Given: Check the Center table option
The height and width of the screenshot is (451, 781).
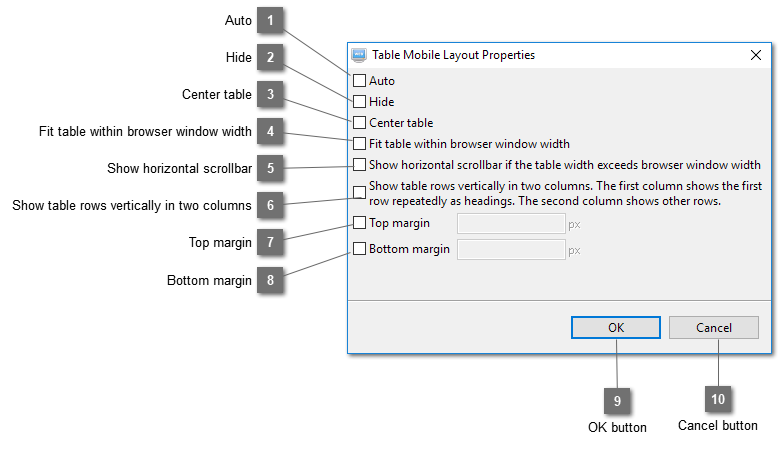Looking at the screenshot, I should (359, 123).
